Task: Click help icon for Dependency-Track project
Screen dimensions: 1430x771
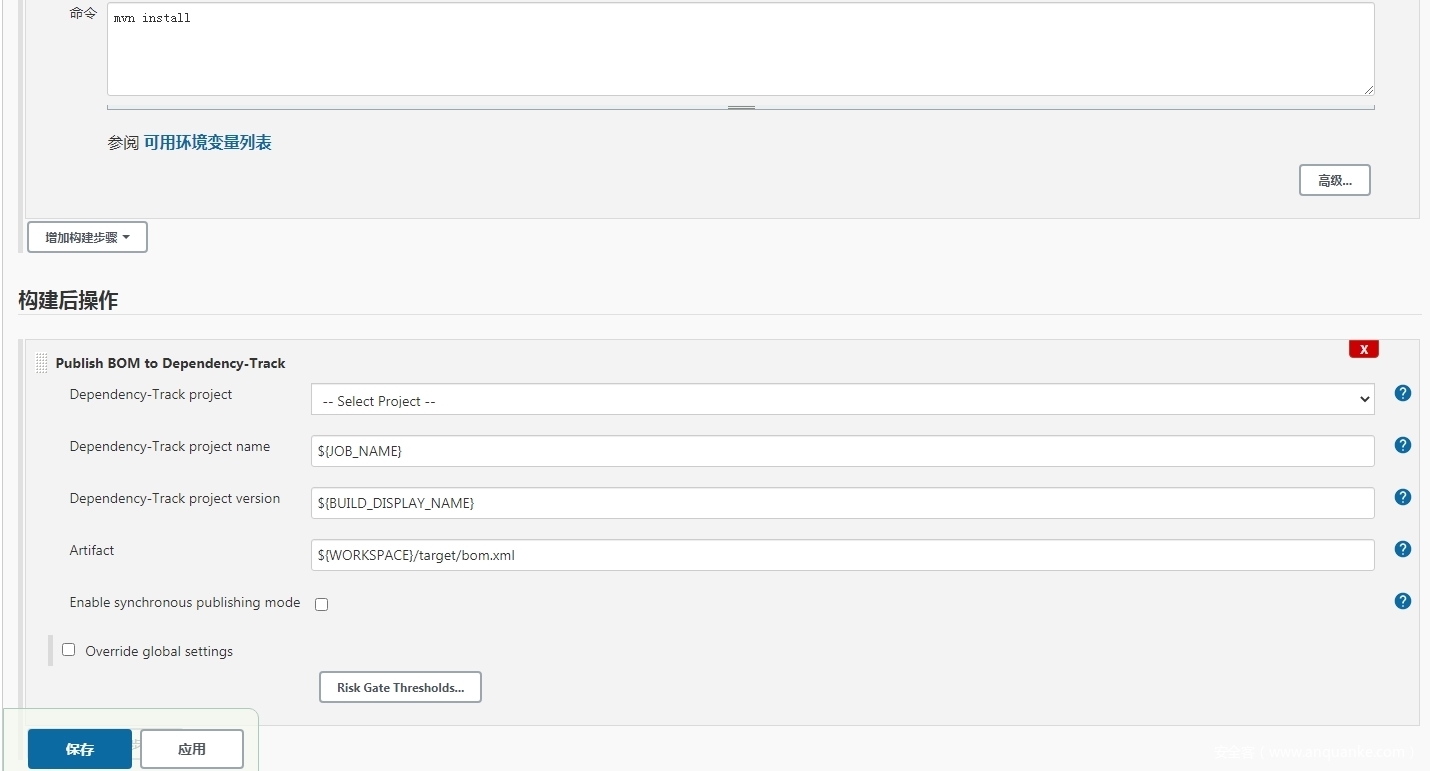Action: (1402, 393)
